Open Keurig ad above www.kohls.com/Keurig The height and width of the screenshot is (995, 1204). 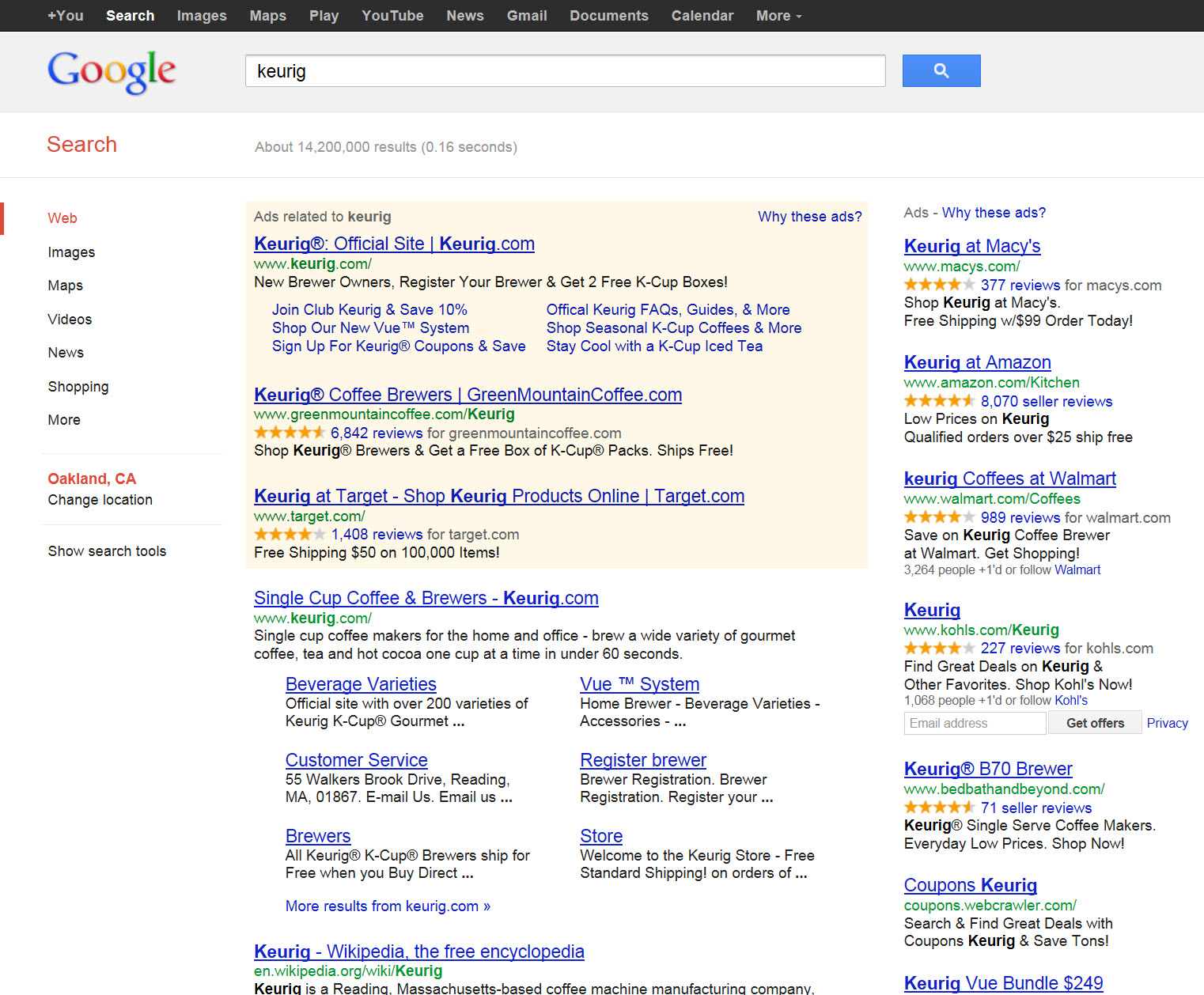932,610
